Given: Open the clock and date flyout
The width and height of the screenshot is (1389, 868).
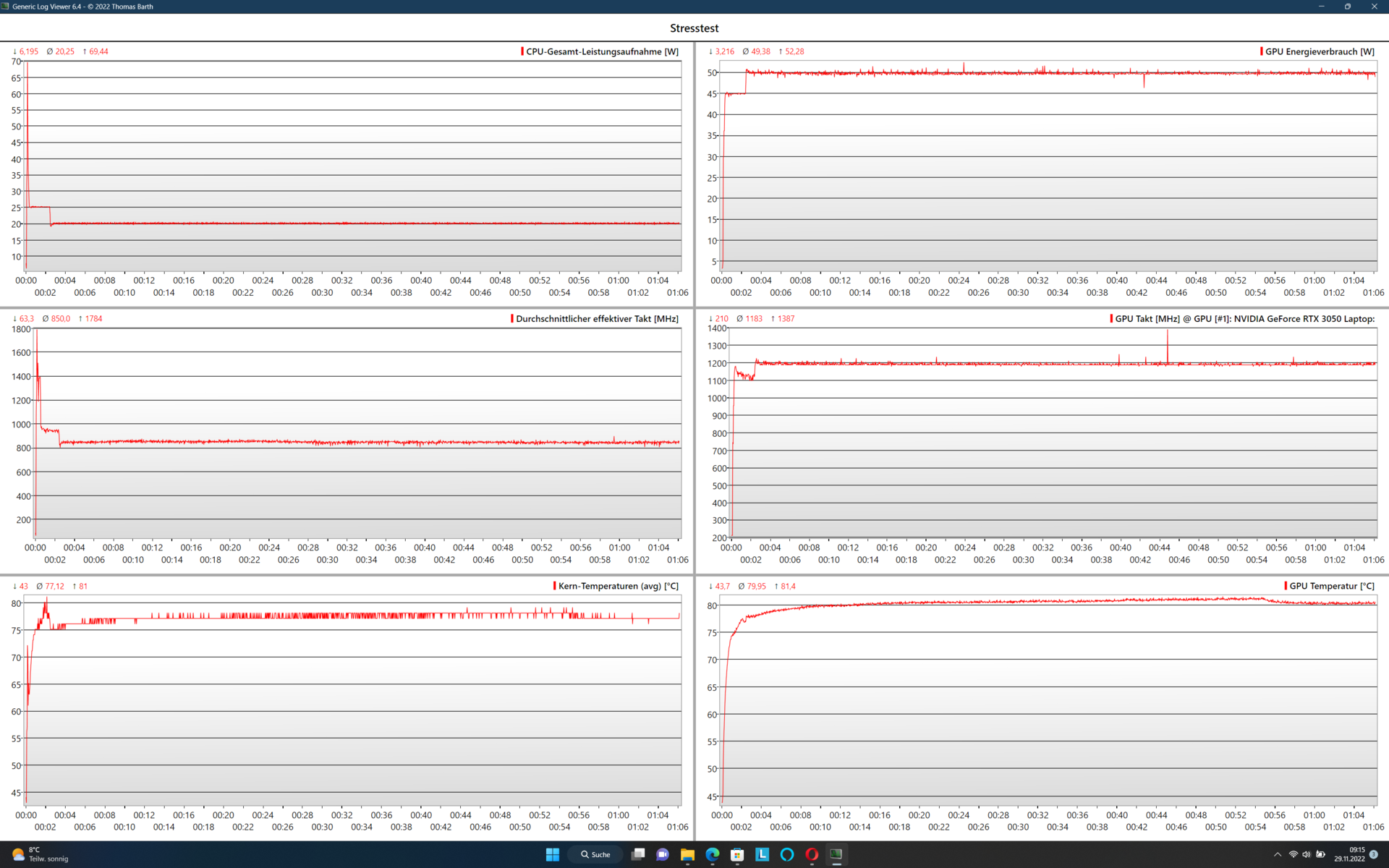Looking at the screenshot, I should point(1349,854).
